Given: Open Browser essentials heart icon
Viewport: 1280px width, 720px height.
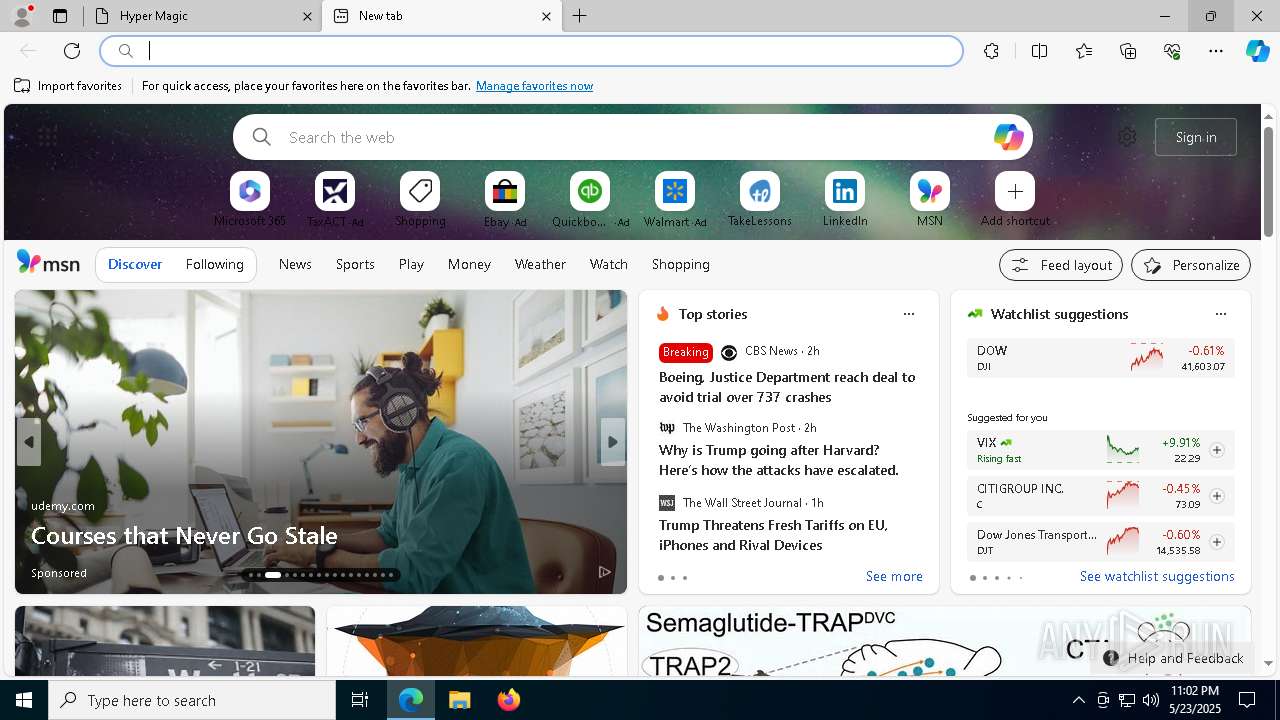Looking at the screenshot, I should (1172, 51).
